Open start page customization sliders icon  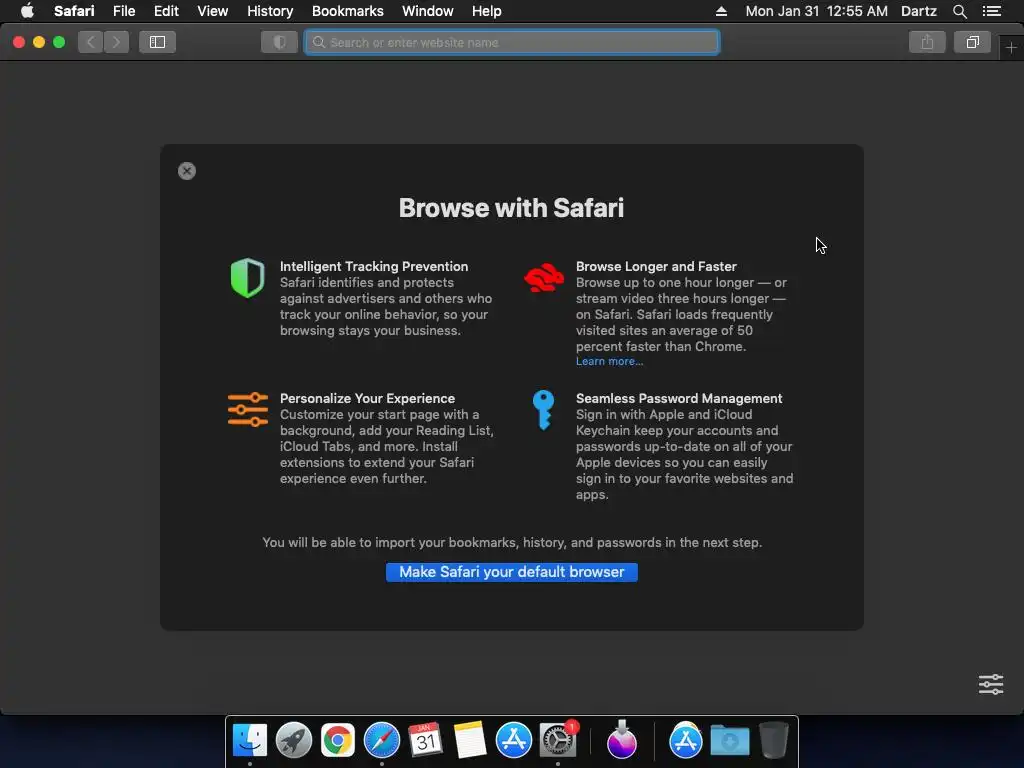coord(991,684)
